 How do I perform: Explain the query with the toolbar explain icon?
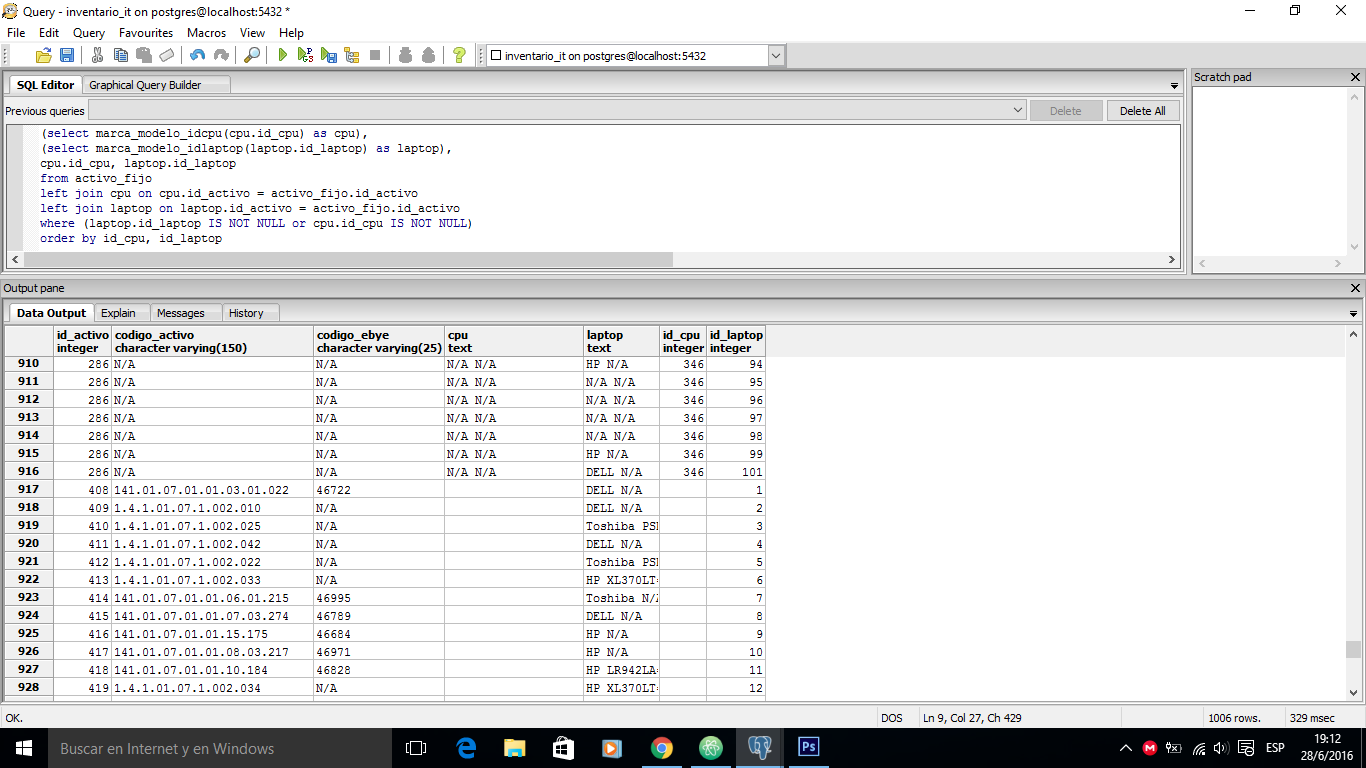point(352,55)
